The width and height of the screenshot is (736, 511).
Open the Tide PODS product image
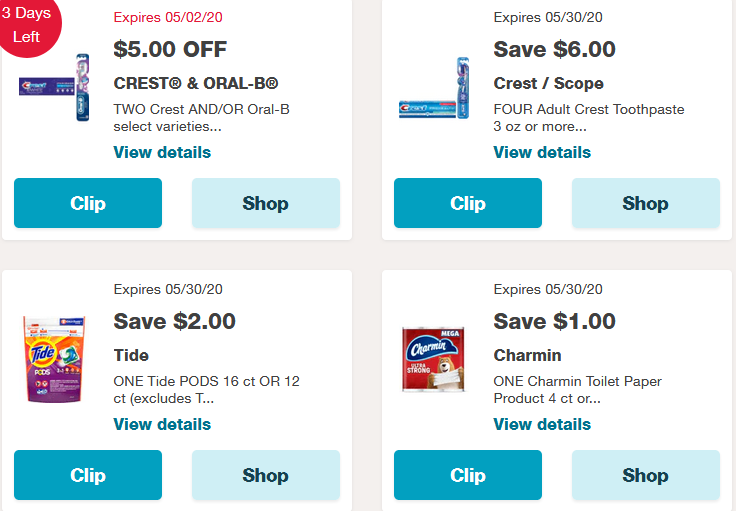pyautogui.click(x=55, y=358)
